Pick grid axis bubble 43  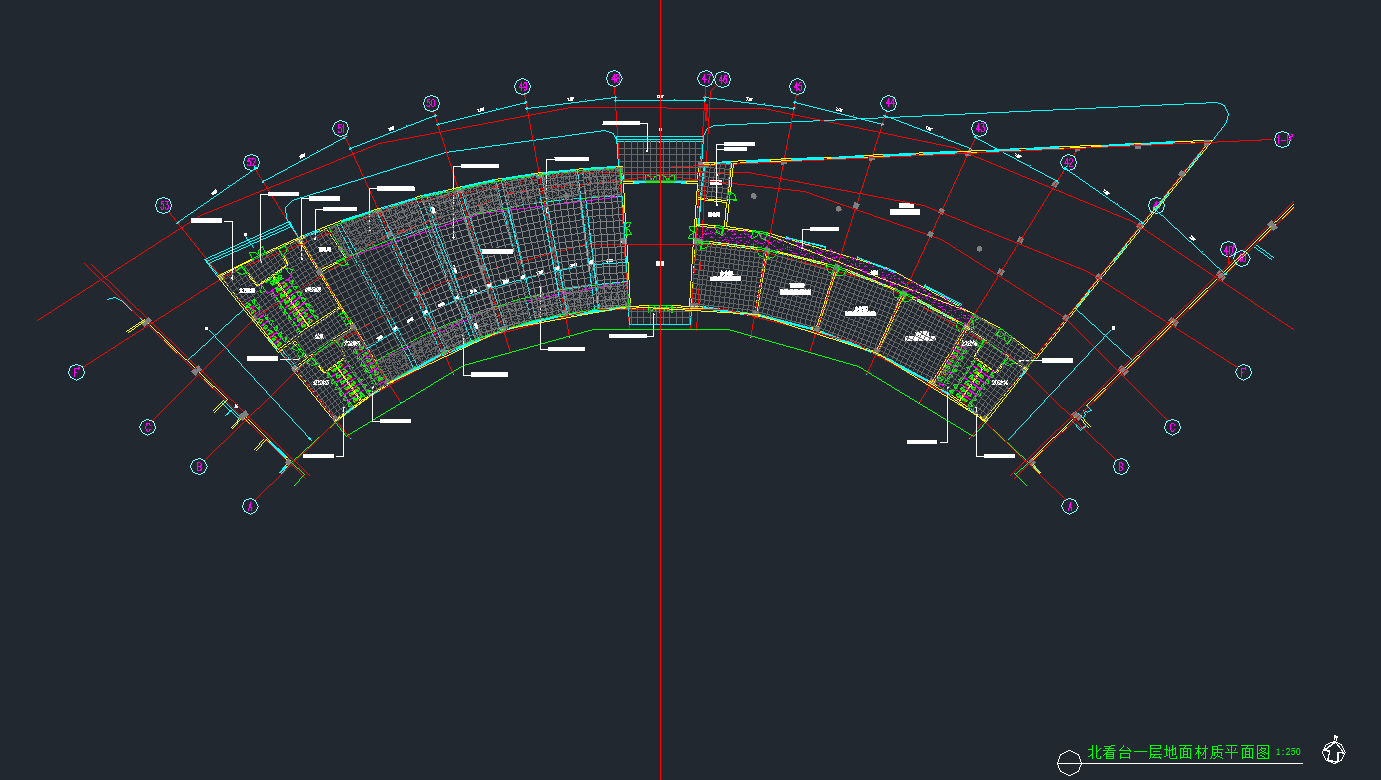coord(980,128)
